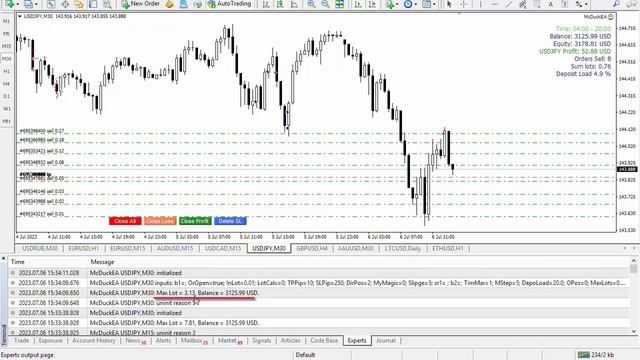This screenshot has width=640, height=360.
Task: Zoom in on the chart
Action: (311, 4)
